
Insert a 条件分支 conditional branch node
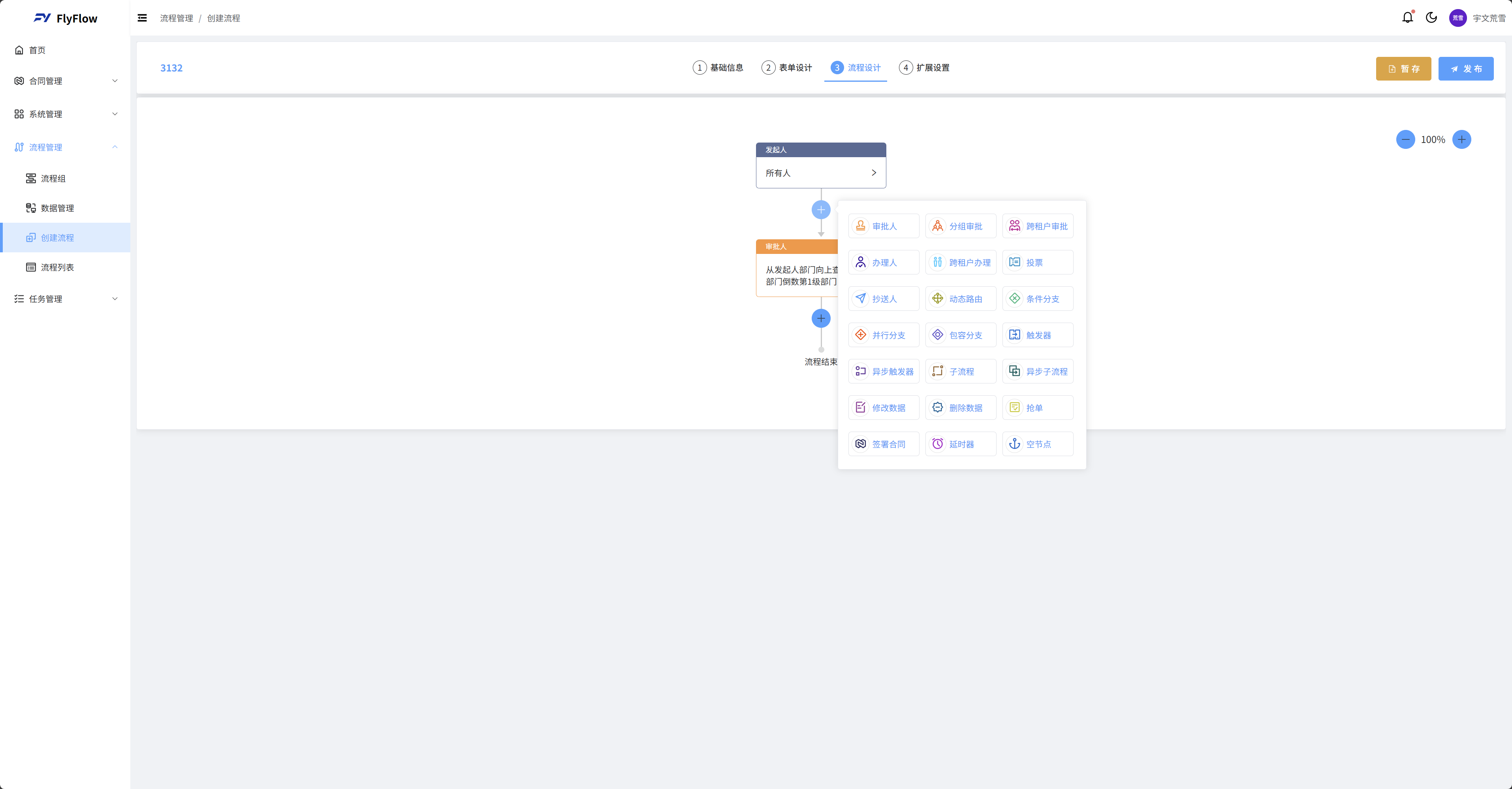(x=1037, y=299)
